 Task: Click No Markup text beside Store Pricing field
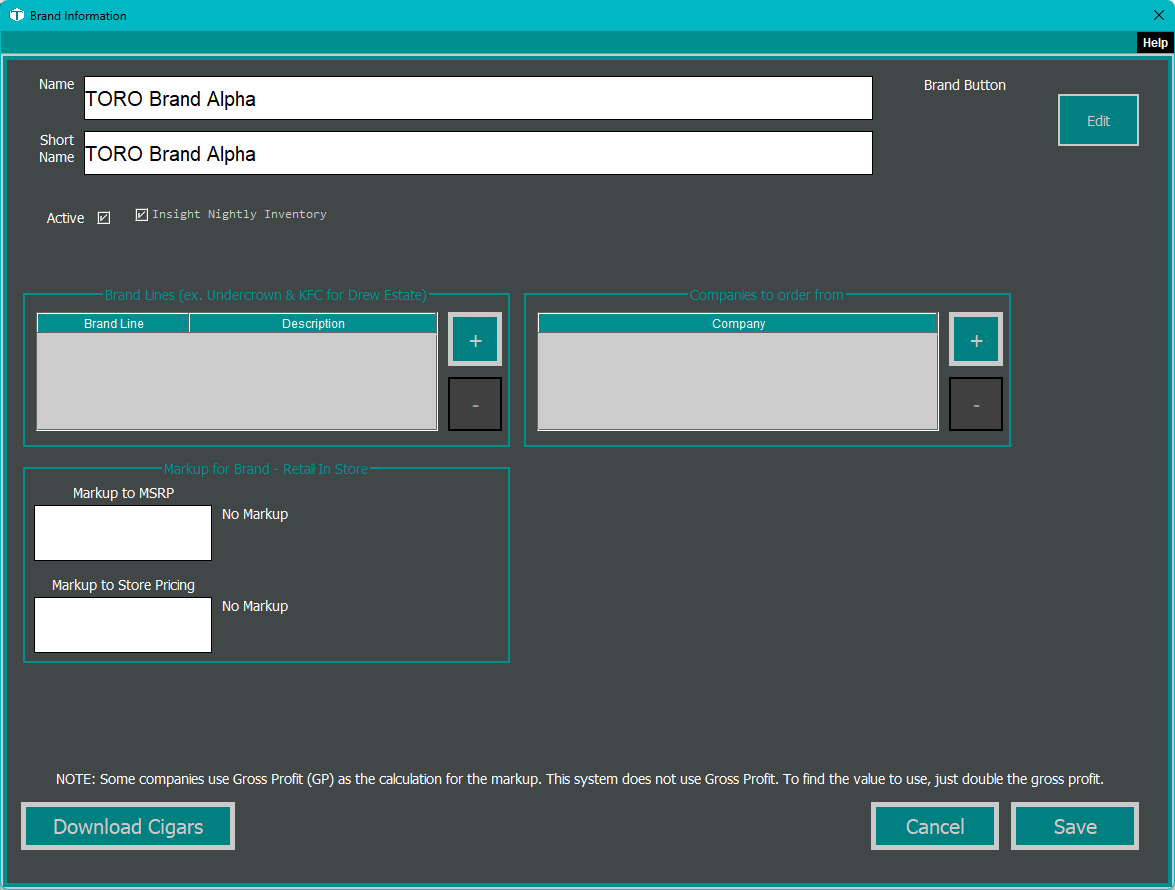pyautogui.click(x=255, y=606)
